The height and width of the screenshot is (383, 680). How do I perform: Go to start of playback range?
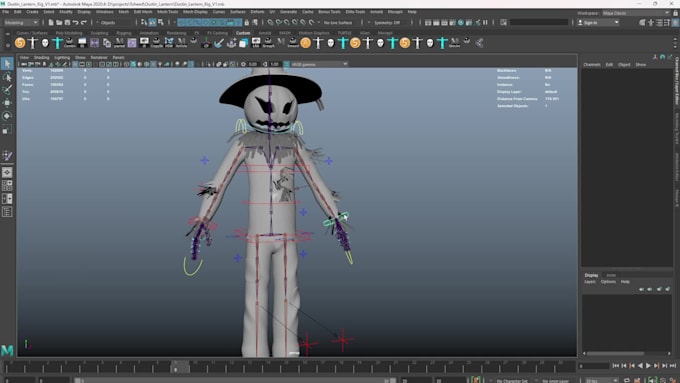coord(616,366)
